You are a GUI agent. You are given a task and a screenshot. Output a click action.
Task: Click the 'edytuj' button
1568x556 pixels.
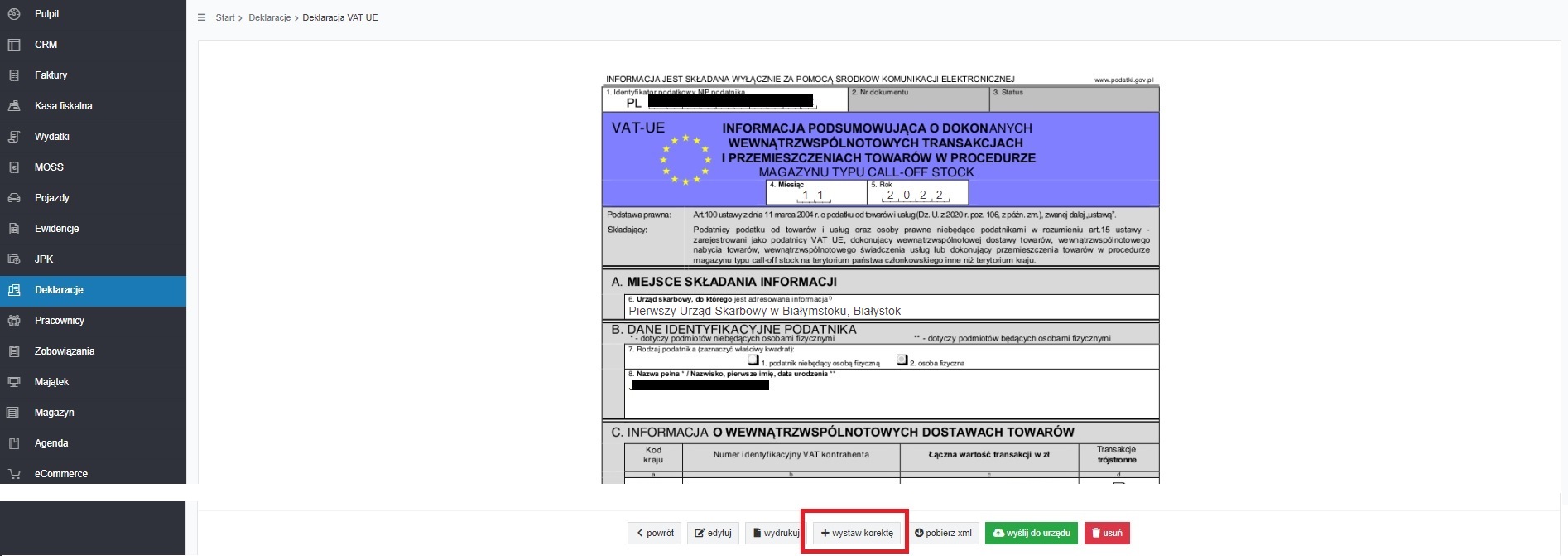coord(713,533)
